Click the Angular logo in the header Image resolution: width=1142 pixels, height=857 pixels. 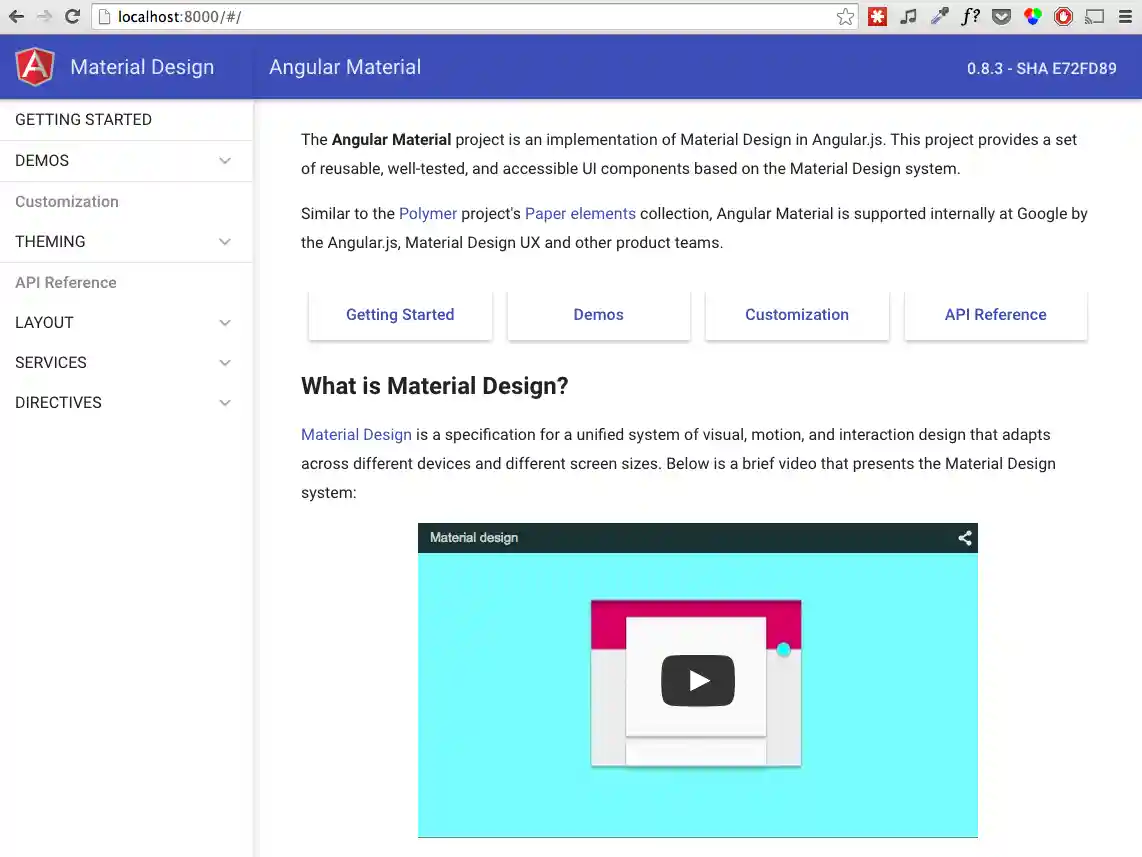35,66
